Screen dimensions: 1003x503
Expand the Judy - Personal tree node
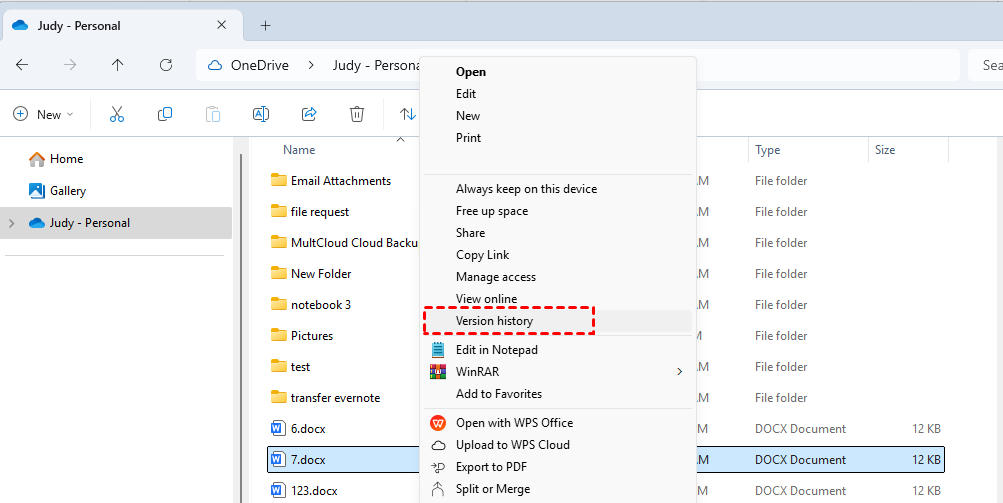coord(12,223)
